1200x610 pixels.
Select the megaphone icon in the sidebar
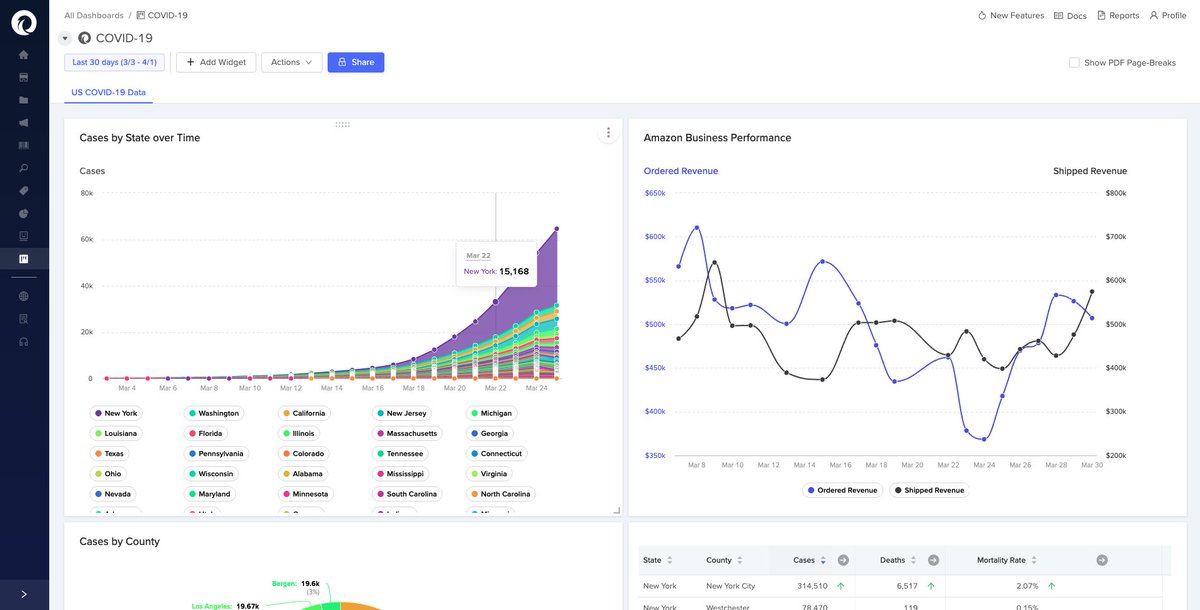22,122
